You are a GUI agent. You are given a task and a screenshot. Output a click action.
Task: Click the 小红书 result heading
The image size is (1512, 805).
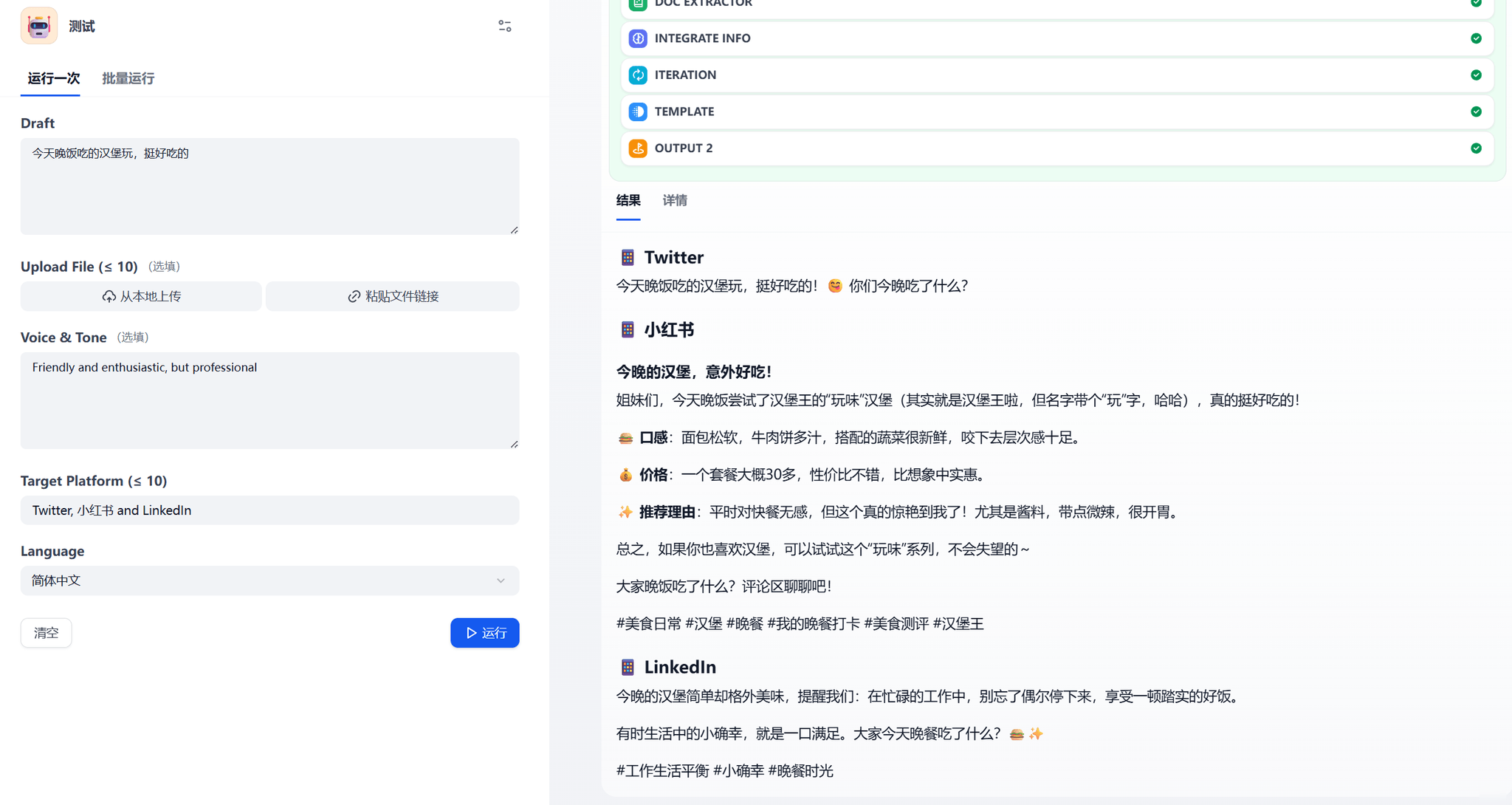(669, 329)
